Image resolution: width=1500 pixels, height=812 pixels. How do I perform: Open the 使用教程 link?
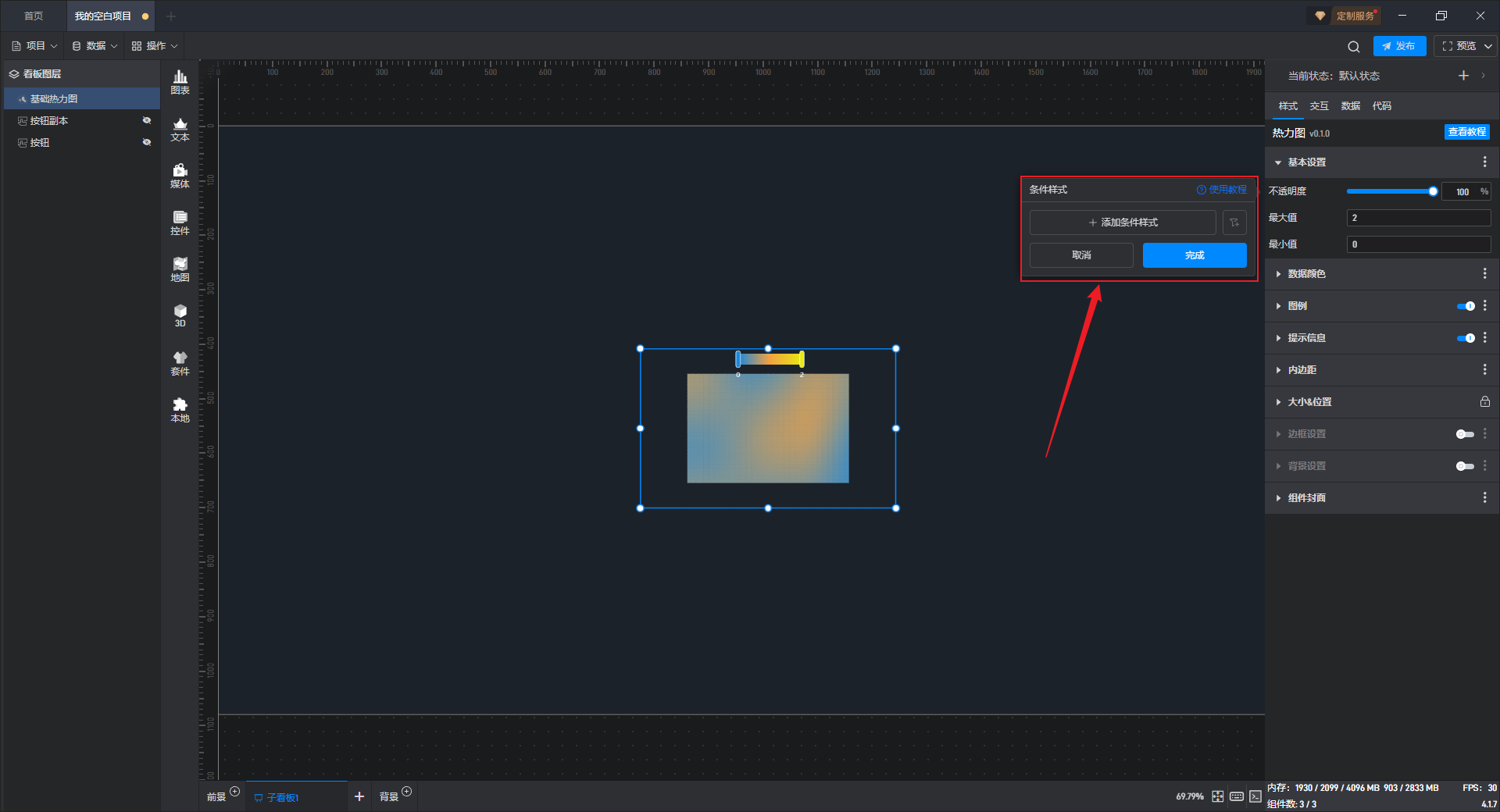1222,190
